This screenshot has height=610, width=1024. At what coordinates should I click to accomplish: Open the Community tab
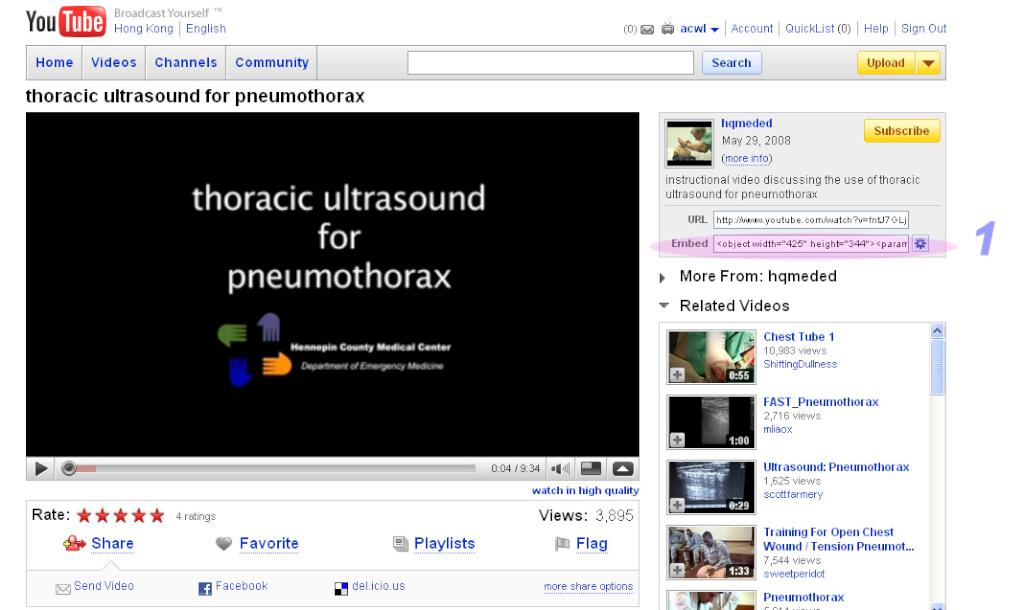click(272, 63)
